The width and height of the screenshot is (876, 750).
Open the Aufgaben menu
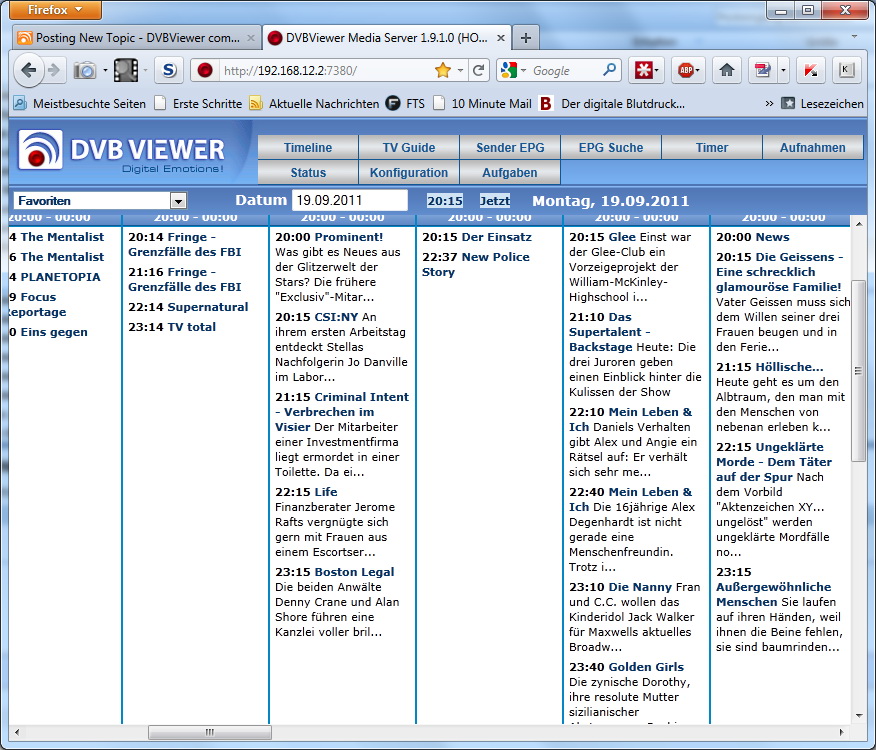[x=510, y=173]
